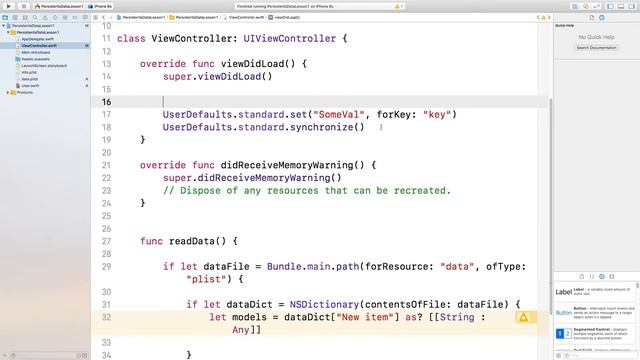Click the "SomeVal" string on line 17

(338, 114)
